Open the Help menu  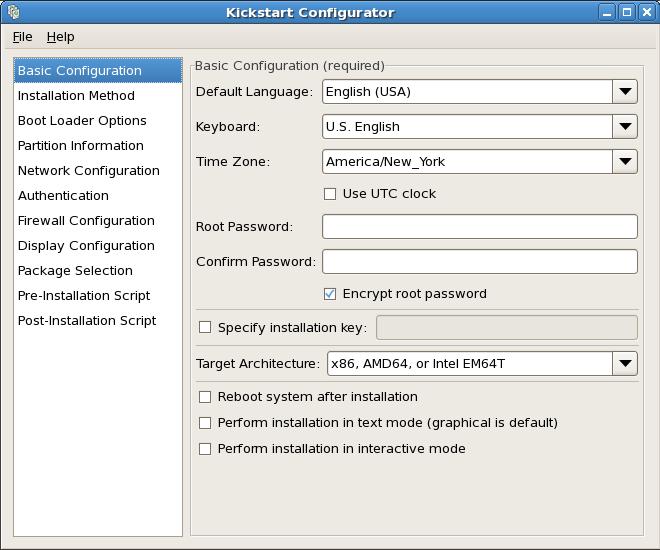tap(60, 37)
